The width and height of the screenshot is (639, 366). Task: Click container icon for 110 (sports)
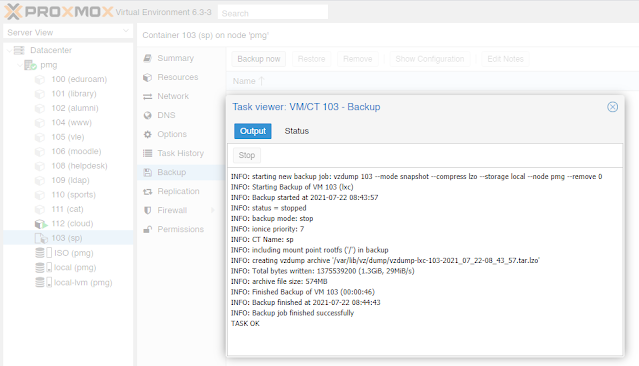[40, 195]
